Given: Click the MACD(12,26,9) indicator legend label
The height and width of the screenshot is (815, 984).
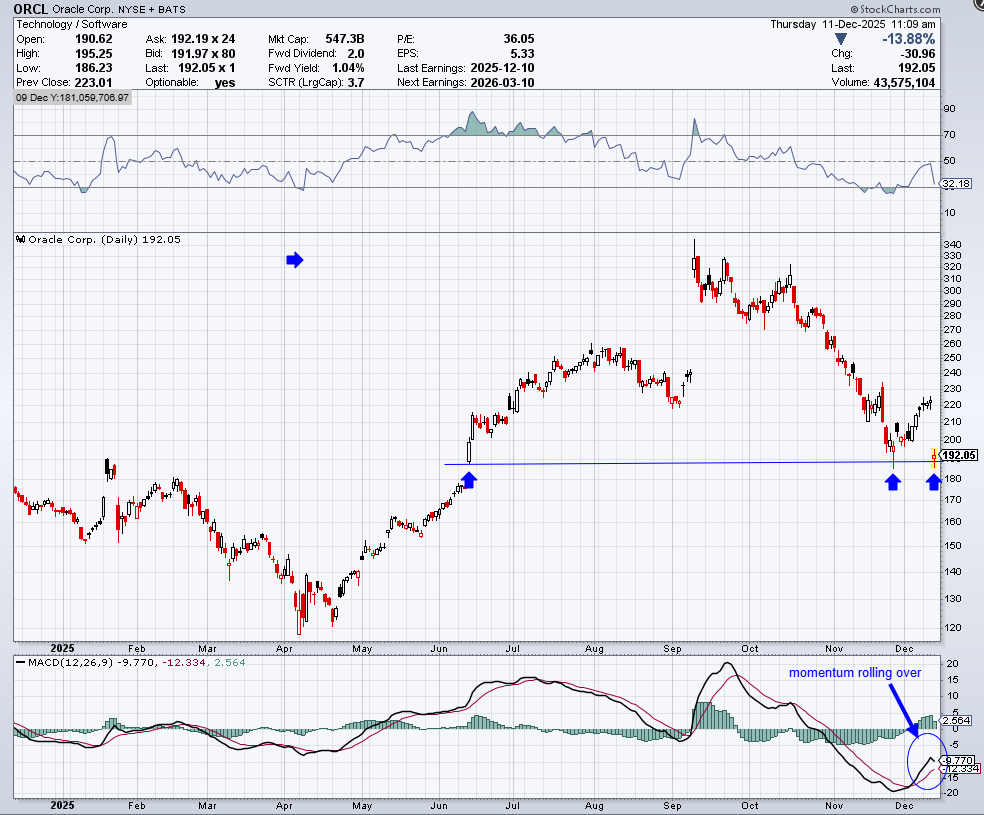Looking at the screenshot, I should [x=70, y=663].
